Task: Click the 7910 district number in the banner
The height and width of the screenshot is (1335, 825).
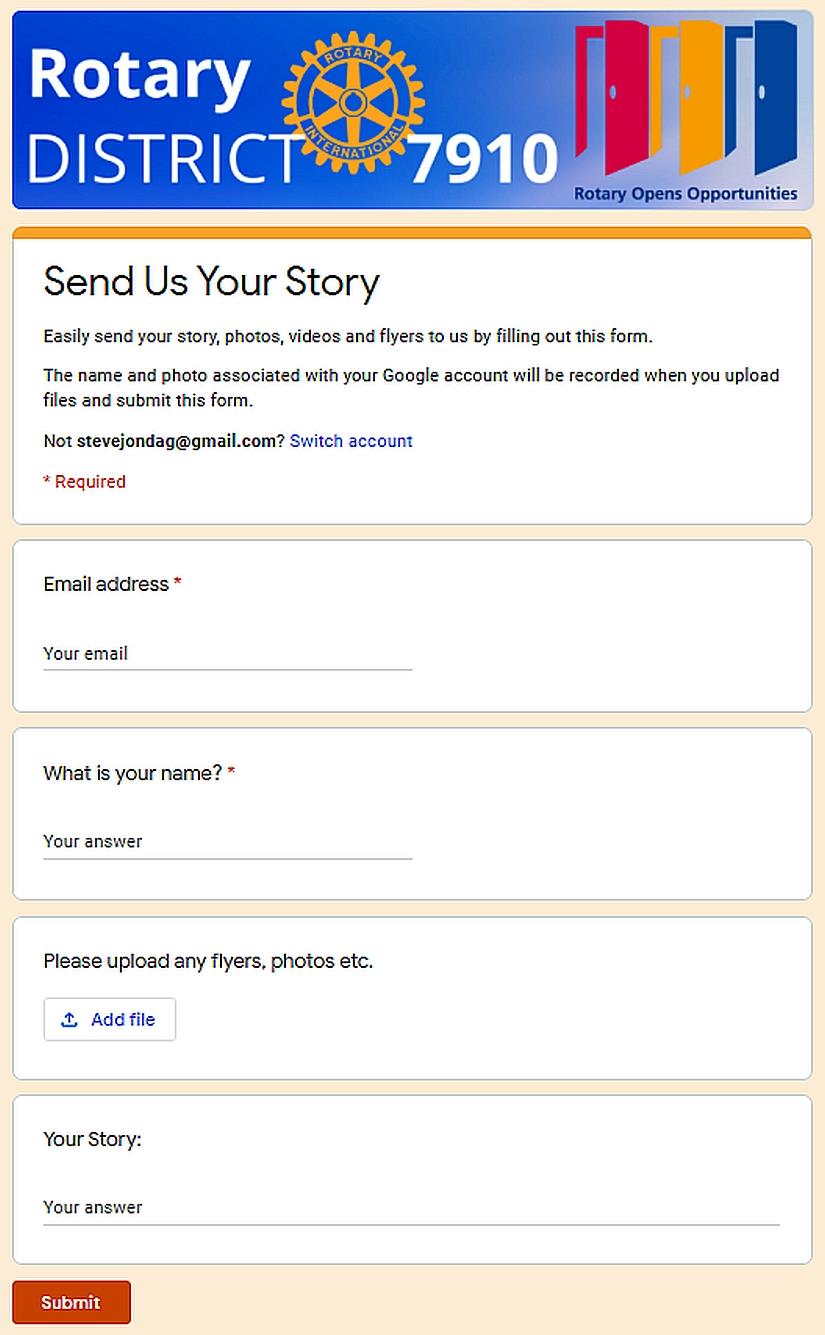Action: (x=483, y=159)
